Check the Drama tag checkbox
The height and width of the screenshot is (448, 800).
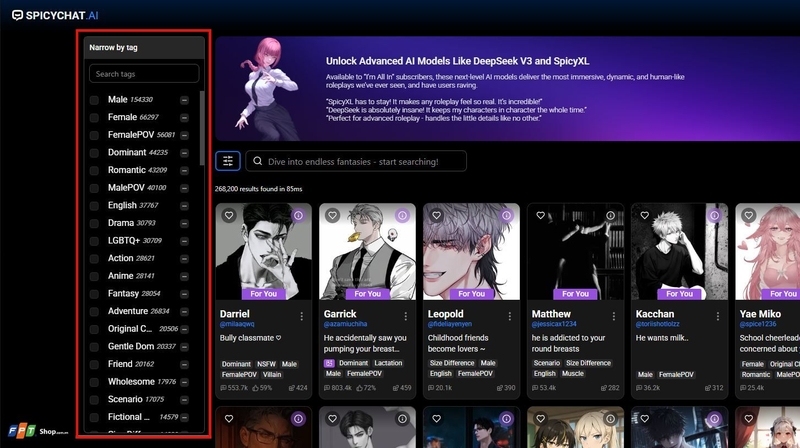pos(94,223)
